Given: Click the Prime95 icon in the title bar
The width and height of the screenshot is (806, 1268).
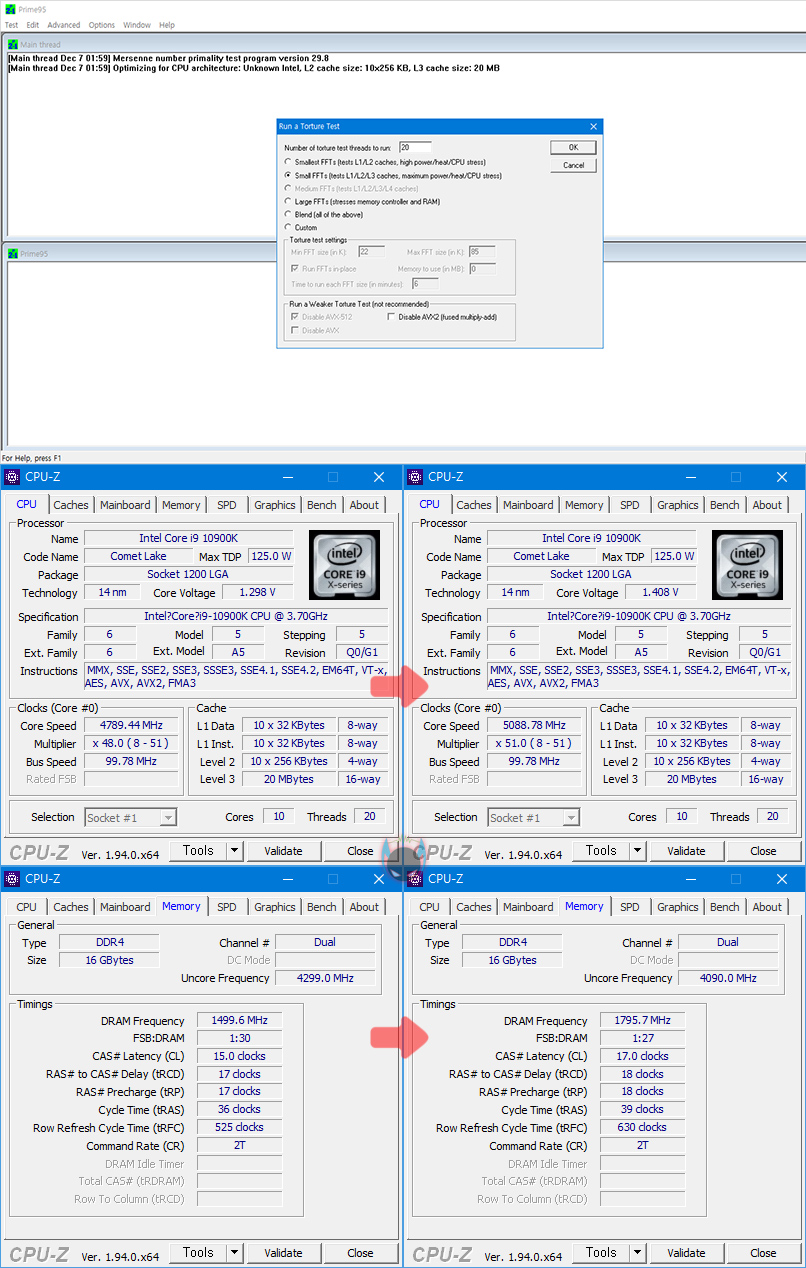Looking at the screenshot, I should (11, 9).
